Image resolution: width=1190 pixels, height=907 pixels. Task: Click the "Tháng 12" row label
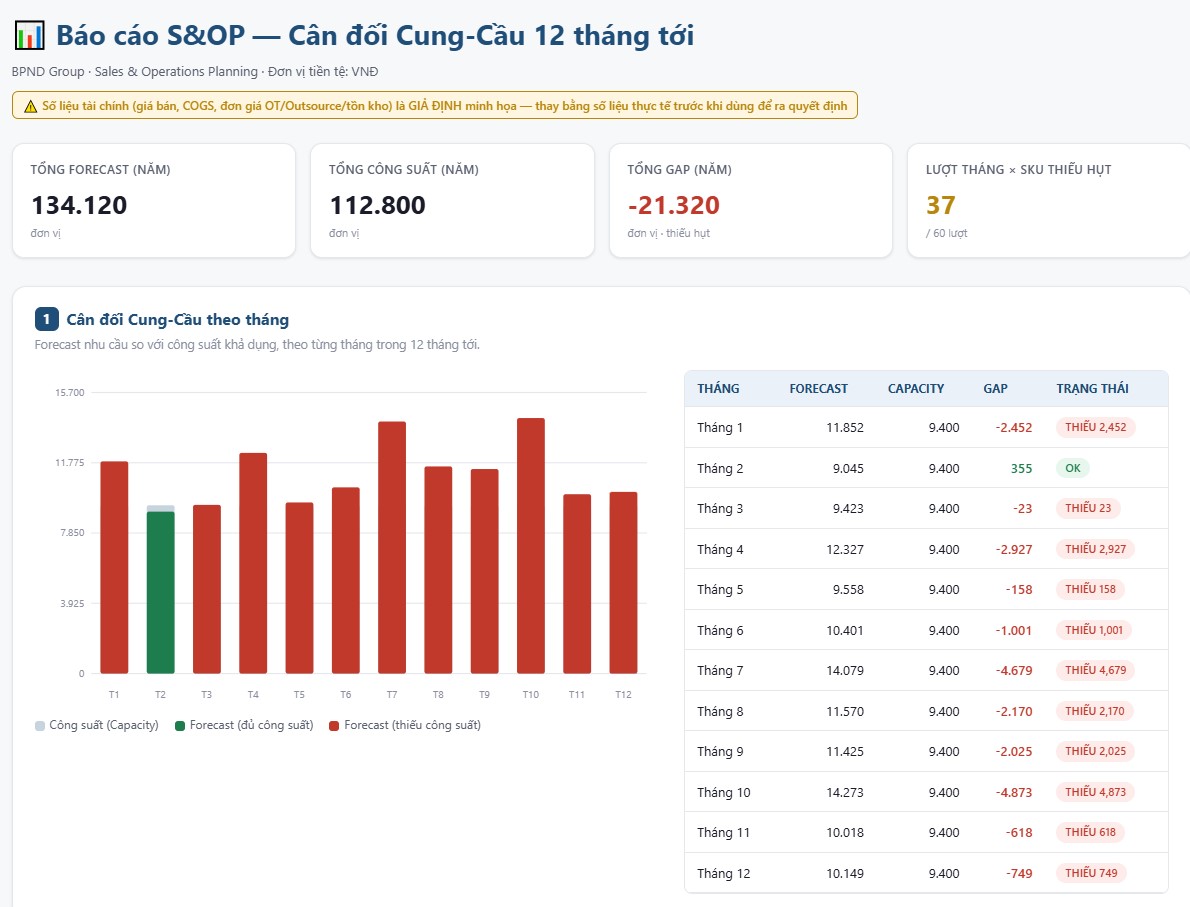pos(723,874)
